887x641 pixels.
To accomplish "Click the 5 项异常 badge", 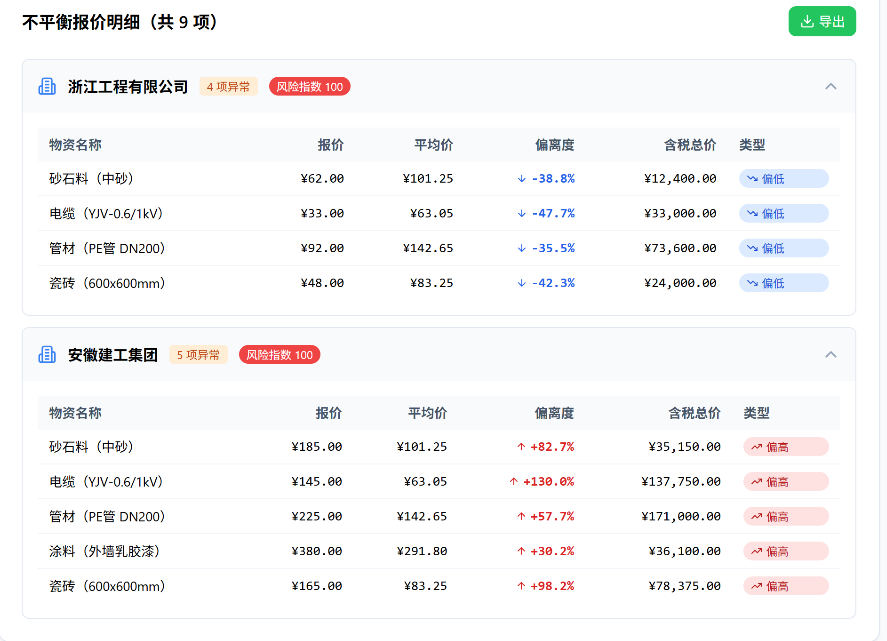I will coord(199,355).
